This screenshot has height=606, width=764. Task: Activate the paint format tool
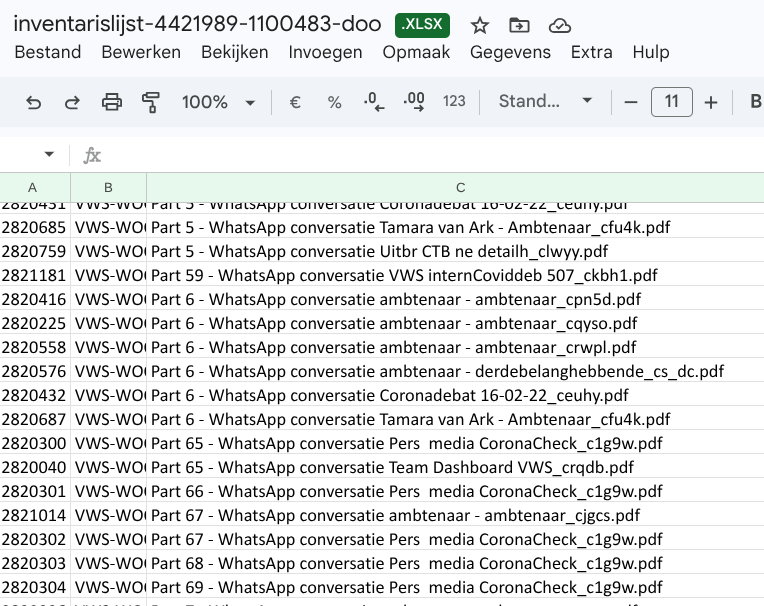pos(151,102)
